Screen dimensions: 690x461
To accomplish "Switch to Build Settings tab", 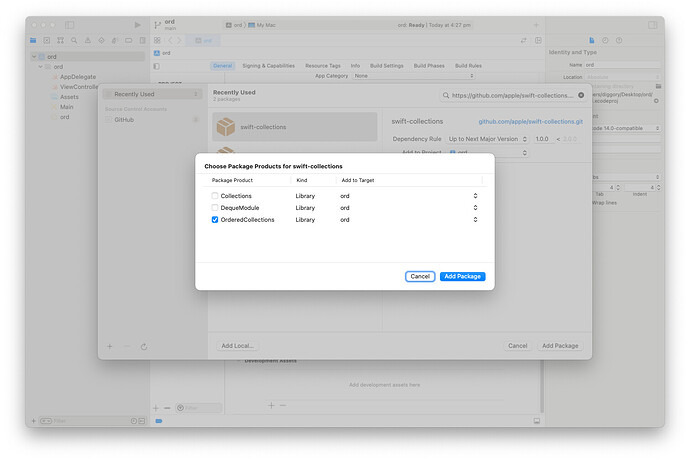I will point(387,66).
